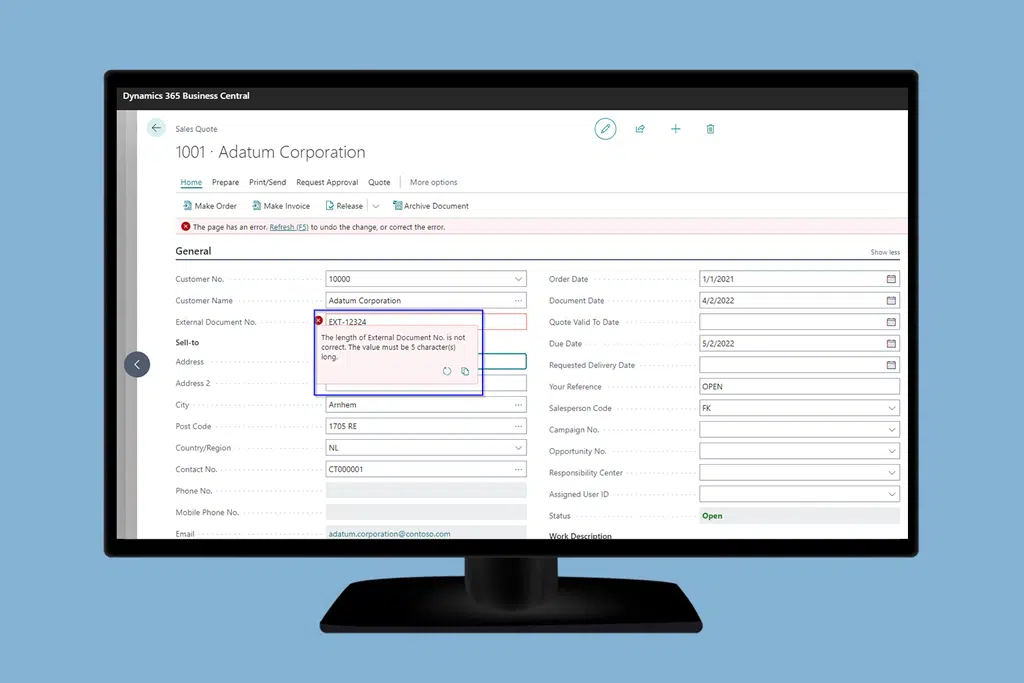Screen dimensions: 1024x683
Task: Click the Refresh (F5) link
Action: (x=288, y=227)
